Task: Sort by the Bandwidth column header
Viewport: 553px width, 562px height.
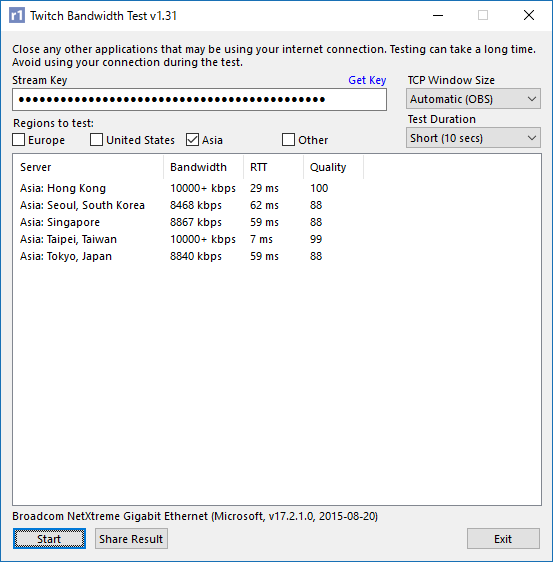Action: (x=204, y=167)
